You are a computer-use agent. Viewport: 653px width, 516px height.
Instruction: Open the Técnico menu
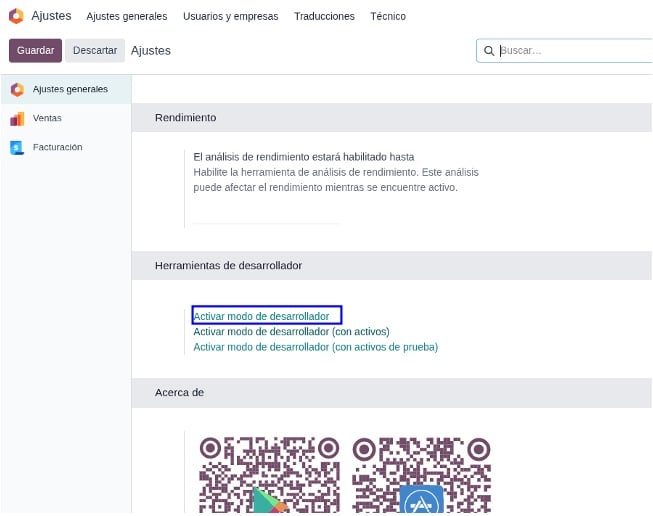coord(388,16)
